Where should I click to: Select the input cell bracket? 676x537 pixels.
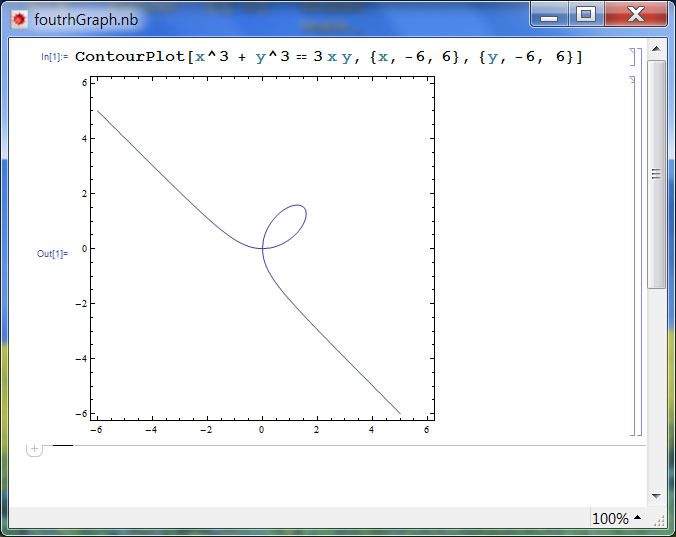point(632,57)
